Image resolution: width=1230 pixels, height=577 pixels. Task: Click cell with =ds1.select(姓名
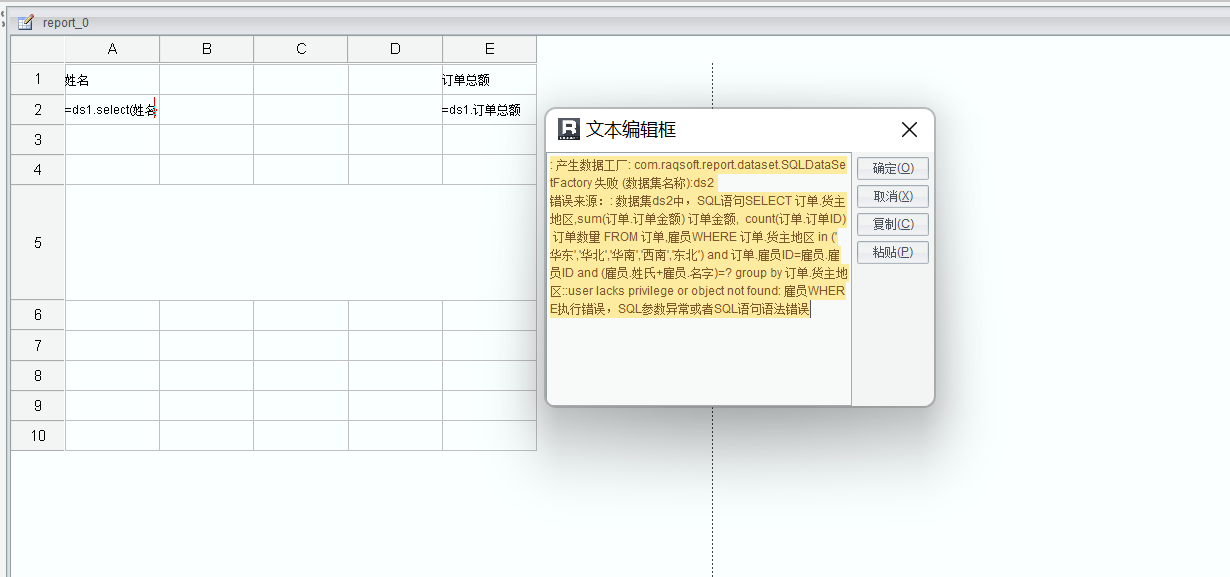click(112, 110)
